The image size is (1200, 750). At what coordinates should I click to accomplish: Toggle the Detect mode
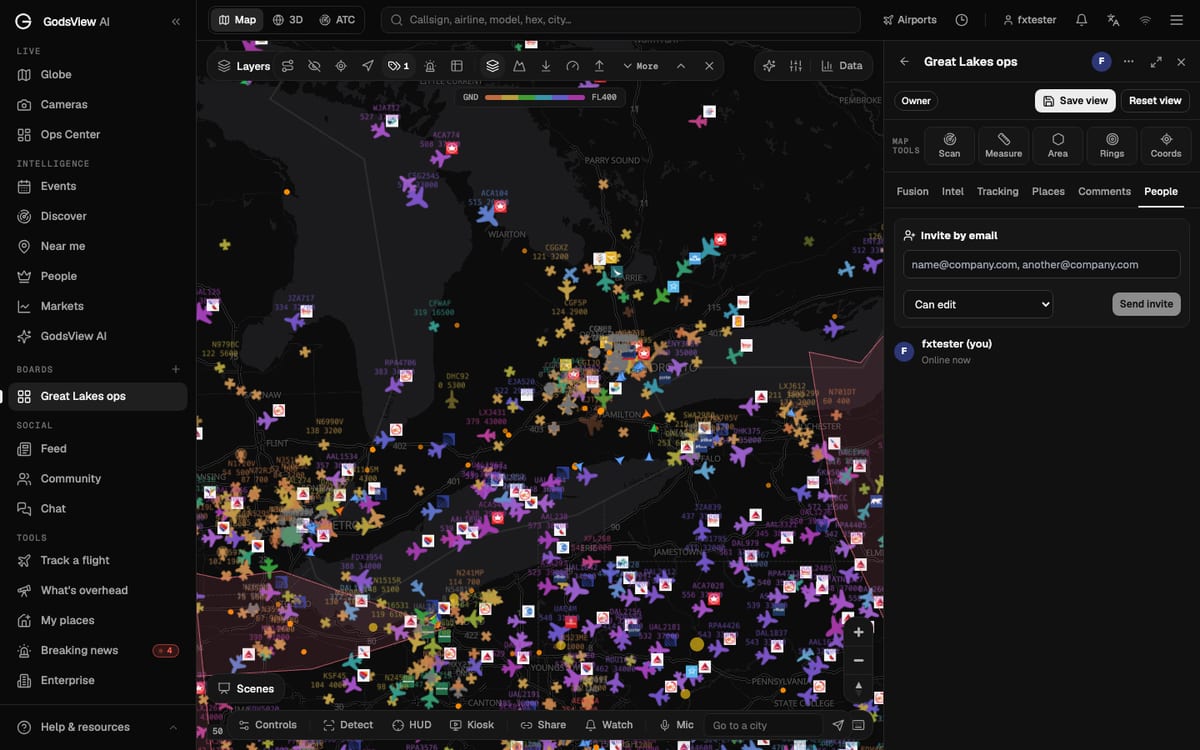tap(348, 725)
